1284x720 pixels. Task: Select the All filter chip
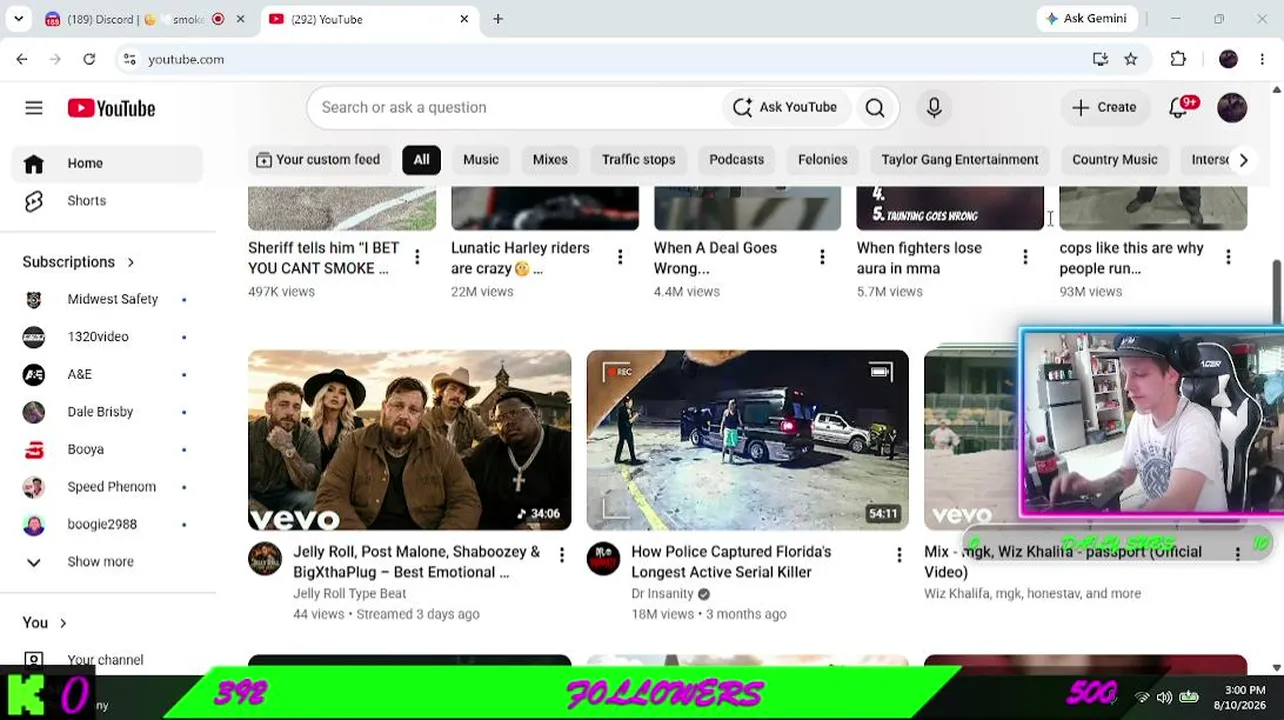(421, 160)
